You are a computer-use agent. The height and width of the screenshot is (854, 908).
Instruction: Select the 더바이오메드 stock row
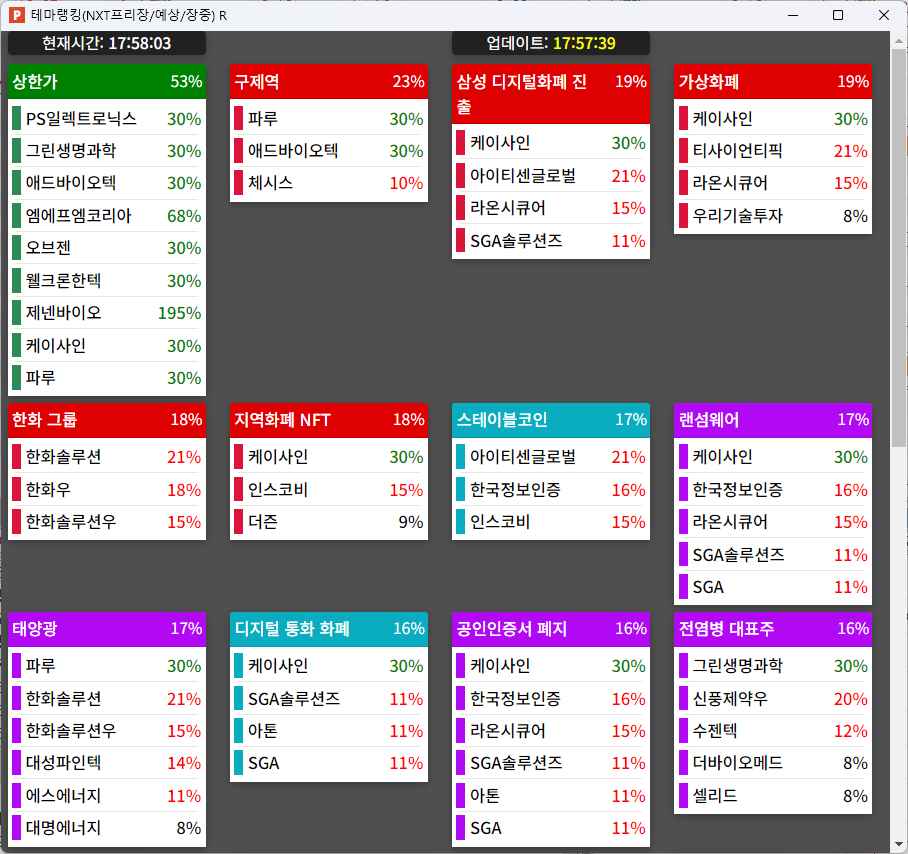click(773, 763)
